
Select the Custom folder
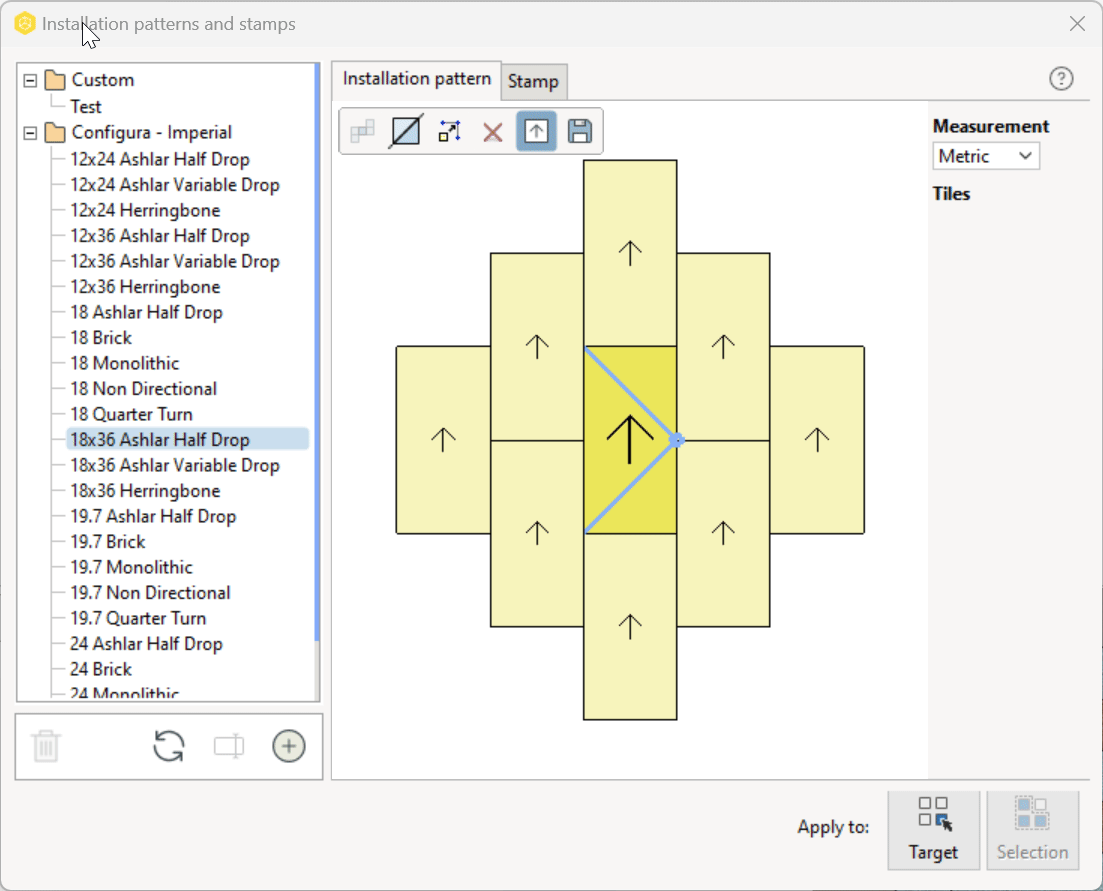pyautogui.click(x=103, y=79)
